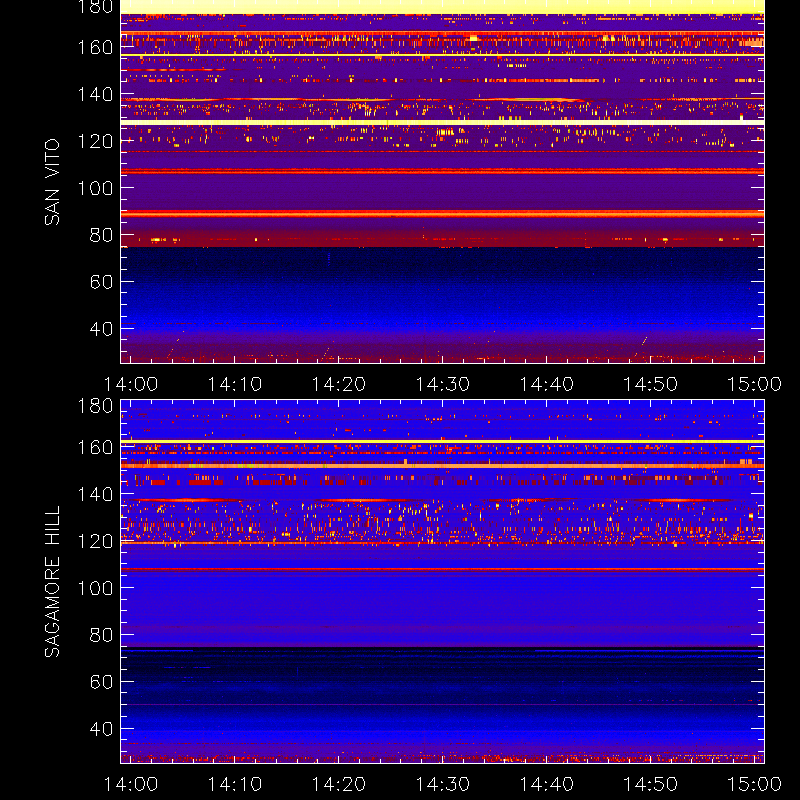The width and height of the screenshot is (800, 800).
Task: Select the 14:10 time label under San Vito plot
Action: [235, 384]
